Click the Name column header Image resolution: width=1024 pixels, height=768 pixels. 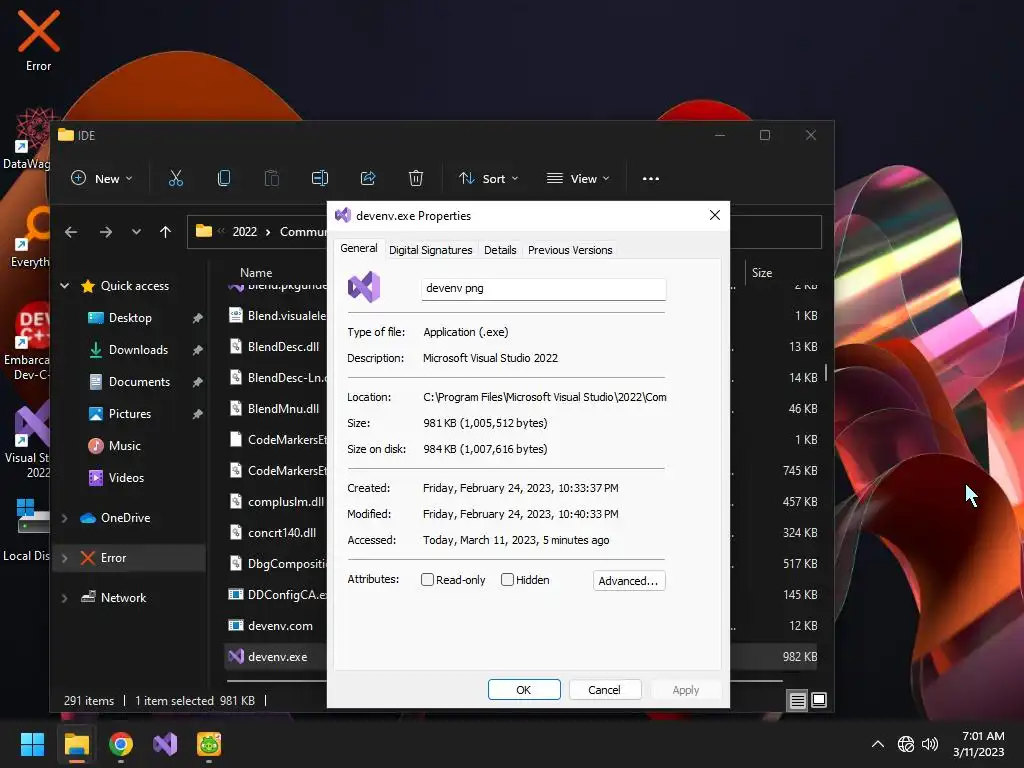tap(256, 273)
